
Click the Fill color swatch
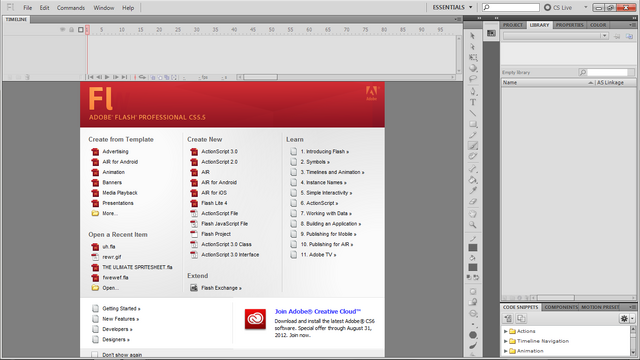pyautogui.click(x=473, y=267)
